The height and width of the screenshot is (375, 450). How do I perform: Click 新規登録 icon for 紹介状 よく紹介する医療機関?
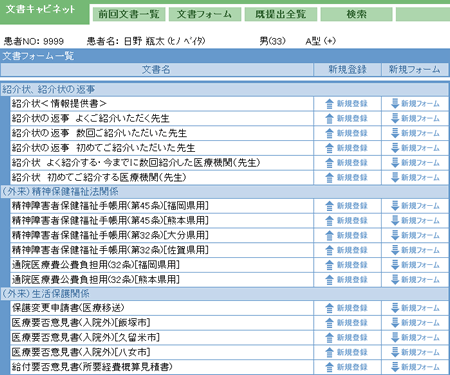click(329, 163)
